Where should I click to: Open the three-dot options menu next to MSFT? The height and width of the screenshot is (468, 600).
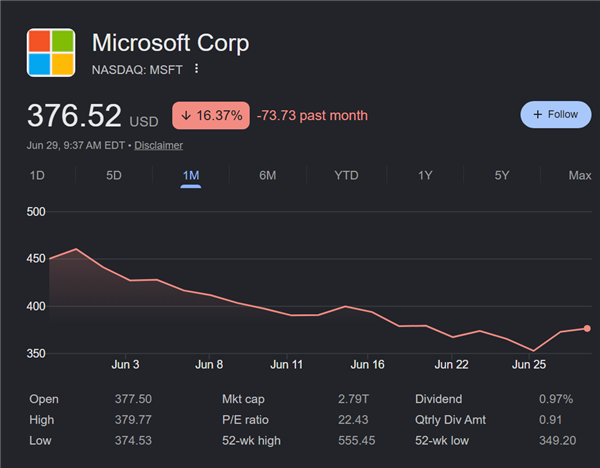pos(196,69)
